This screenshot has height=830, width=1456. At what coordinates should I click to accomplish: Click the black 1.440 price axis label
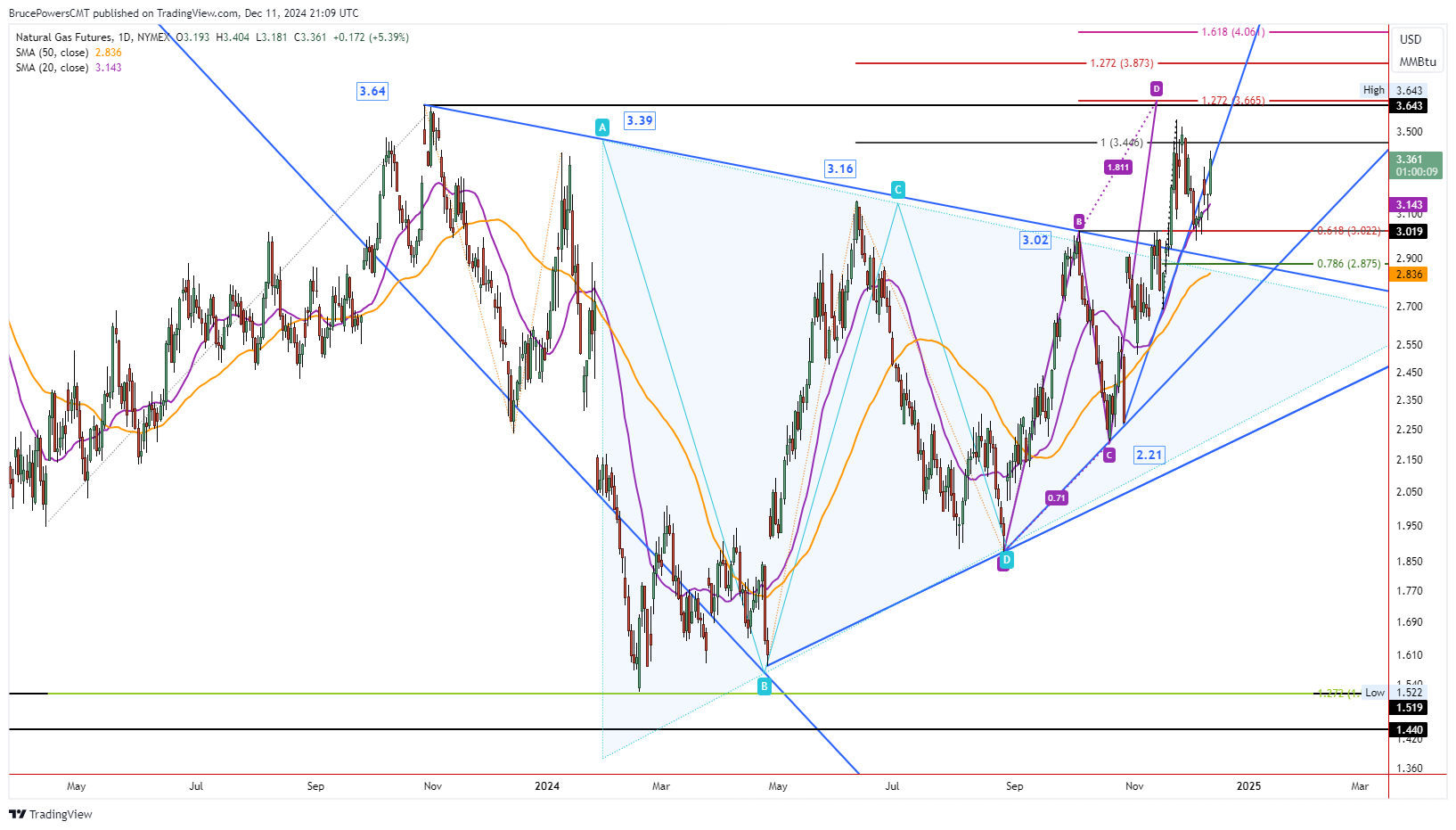click(x=1409, y=730)
